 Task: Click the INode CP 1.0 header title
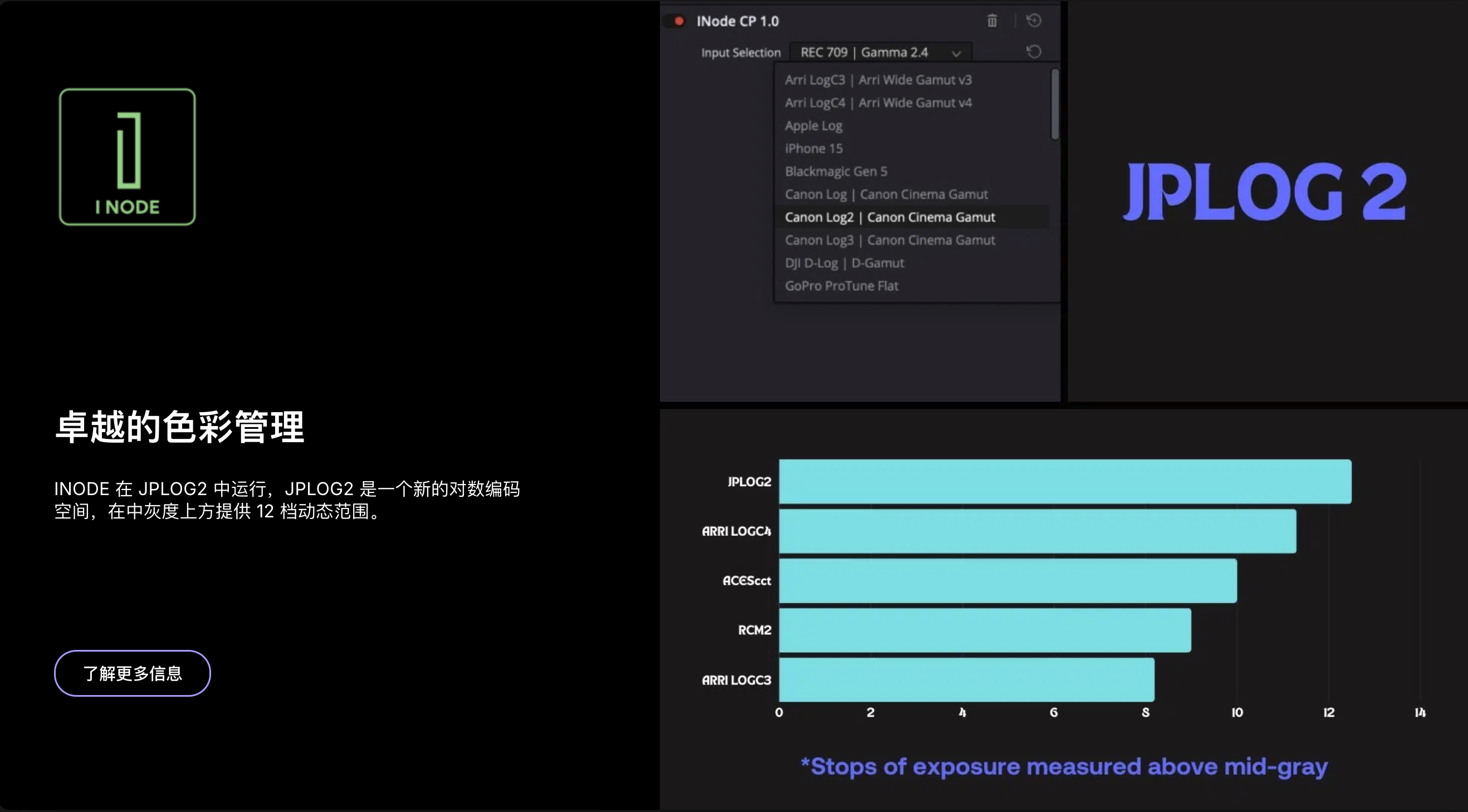tap(737, 21)
